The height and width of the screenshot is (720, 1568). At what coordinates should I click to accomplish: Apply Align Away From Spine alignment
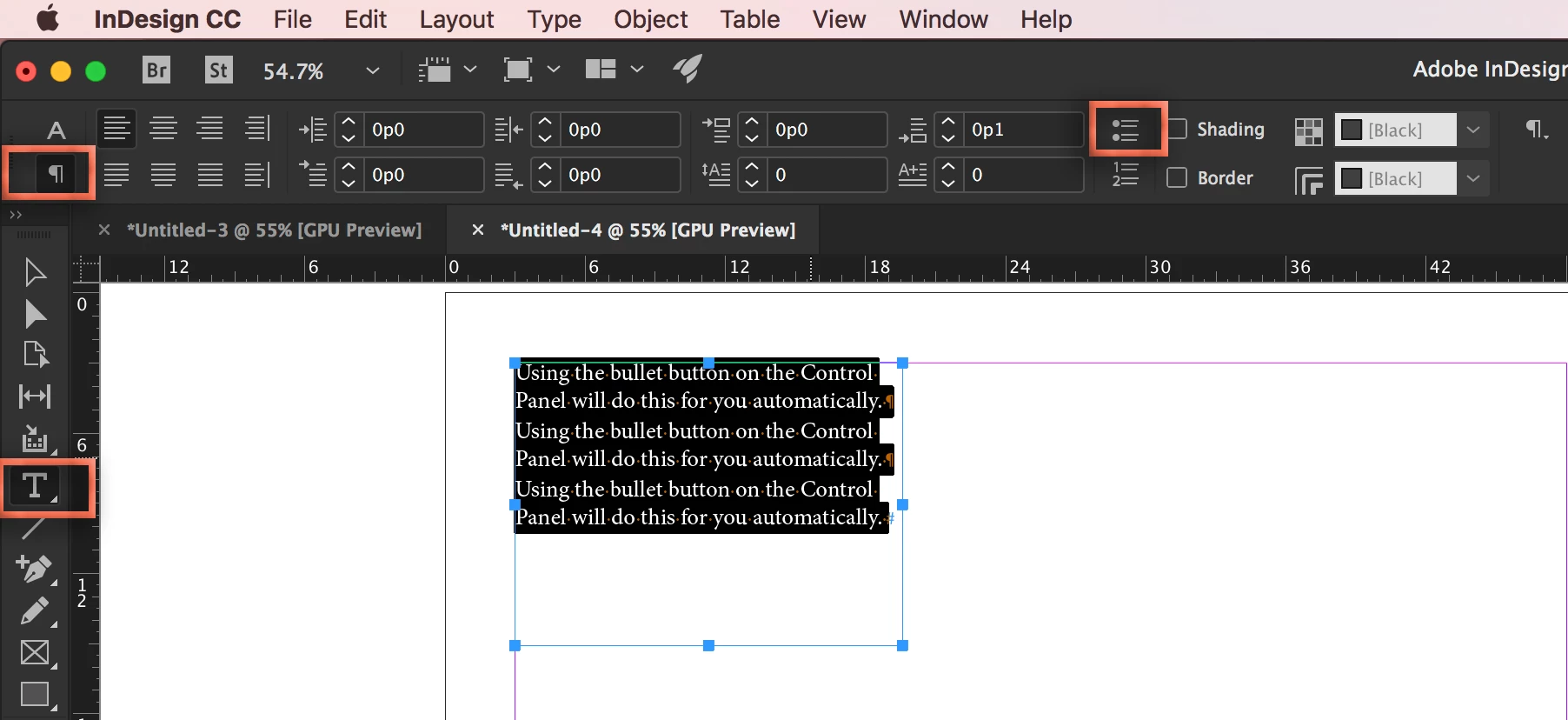257,176
